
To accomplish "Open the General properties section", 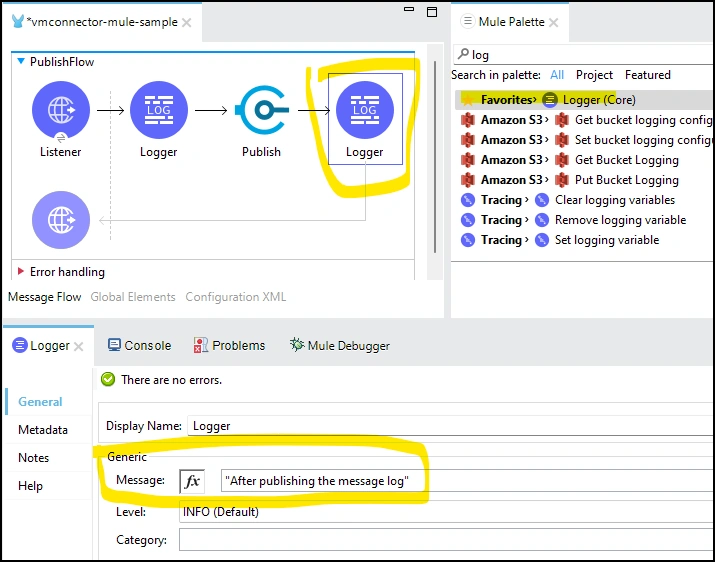I will 40,402.
